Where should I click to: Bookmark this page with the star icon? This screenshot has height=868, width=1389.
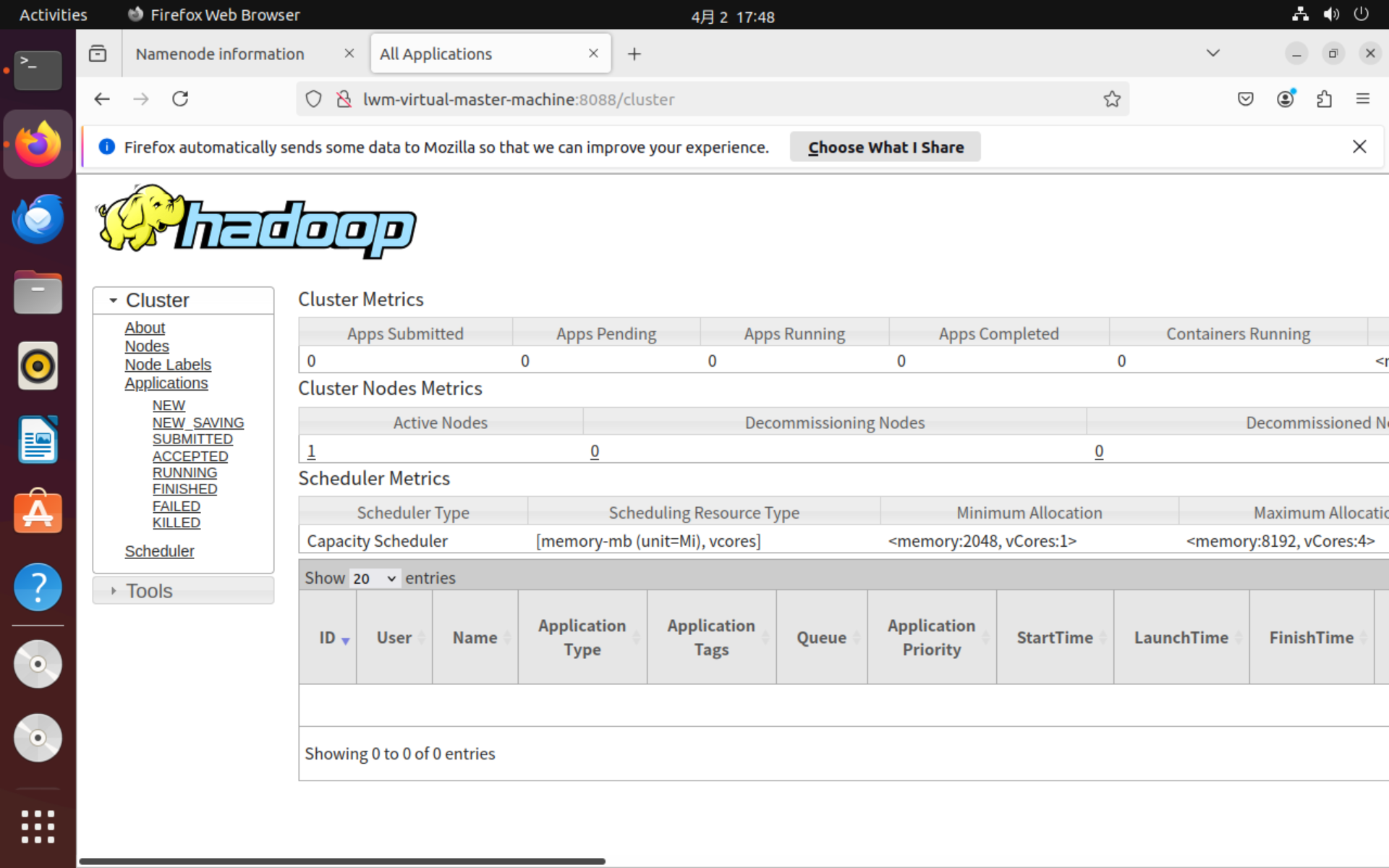pyautogui.click(x=1112, y=99)
